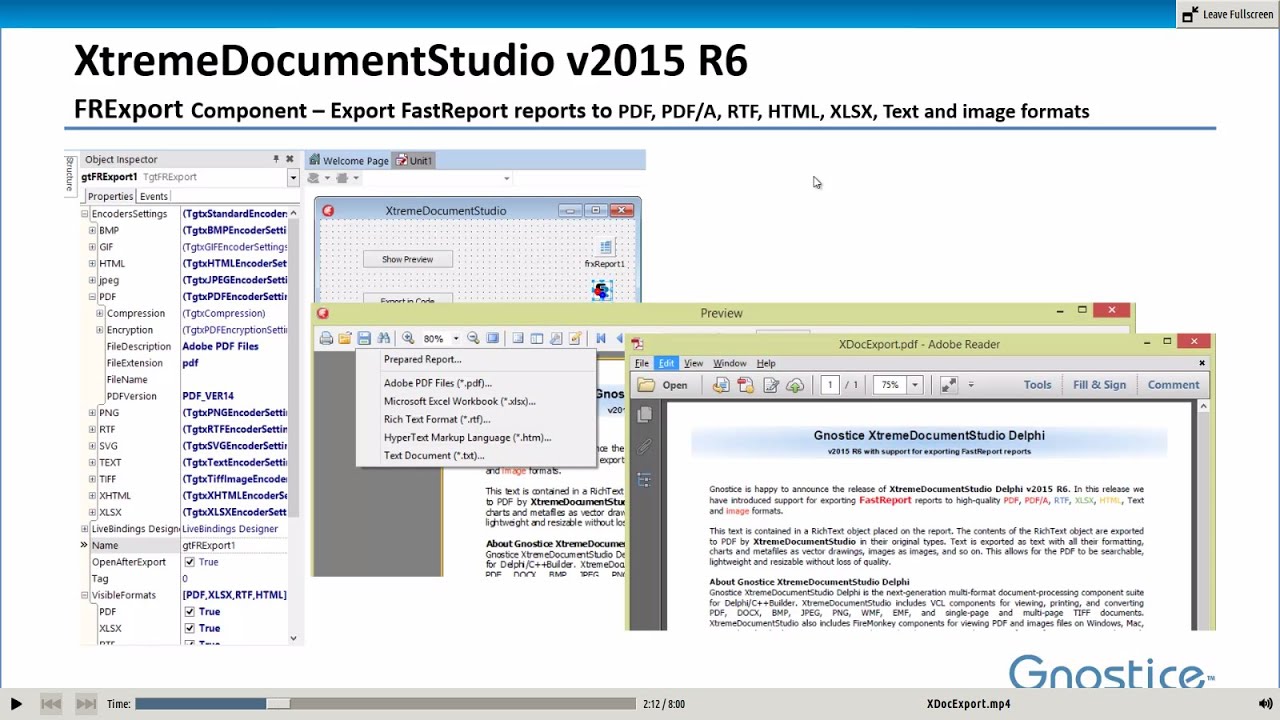Viewport: 1280px width, 720px height.
Task: Collapse the PDF encoder settings node
Action: pos(92,297)
